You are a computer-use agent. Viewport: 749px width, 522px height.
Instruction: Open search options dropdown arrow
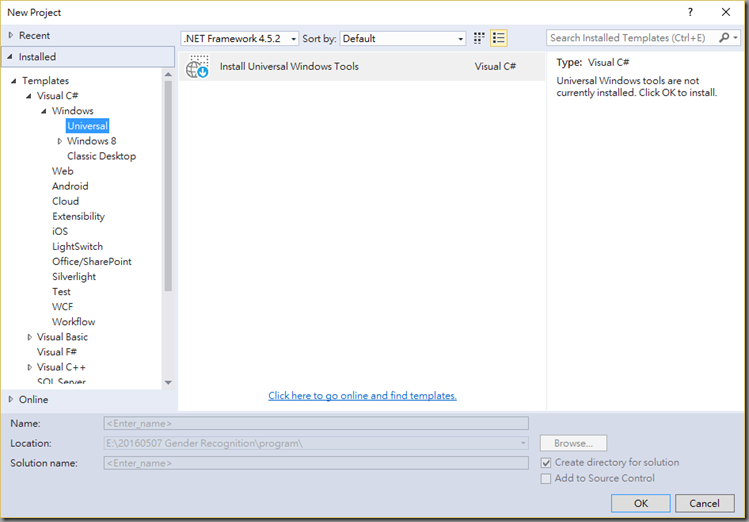point(736,38)
